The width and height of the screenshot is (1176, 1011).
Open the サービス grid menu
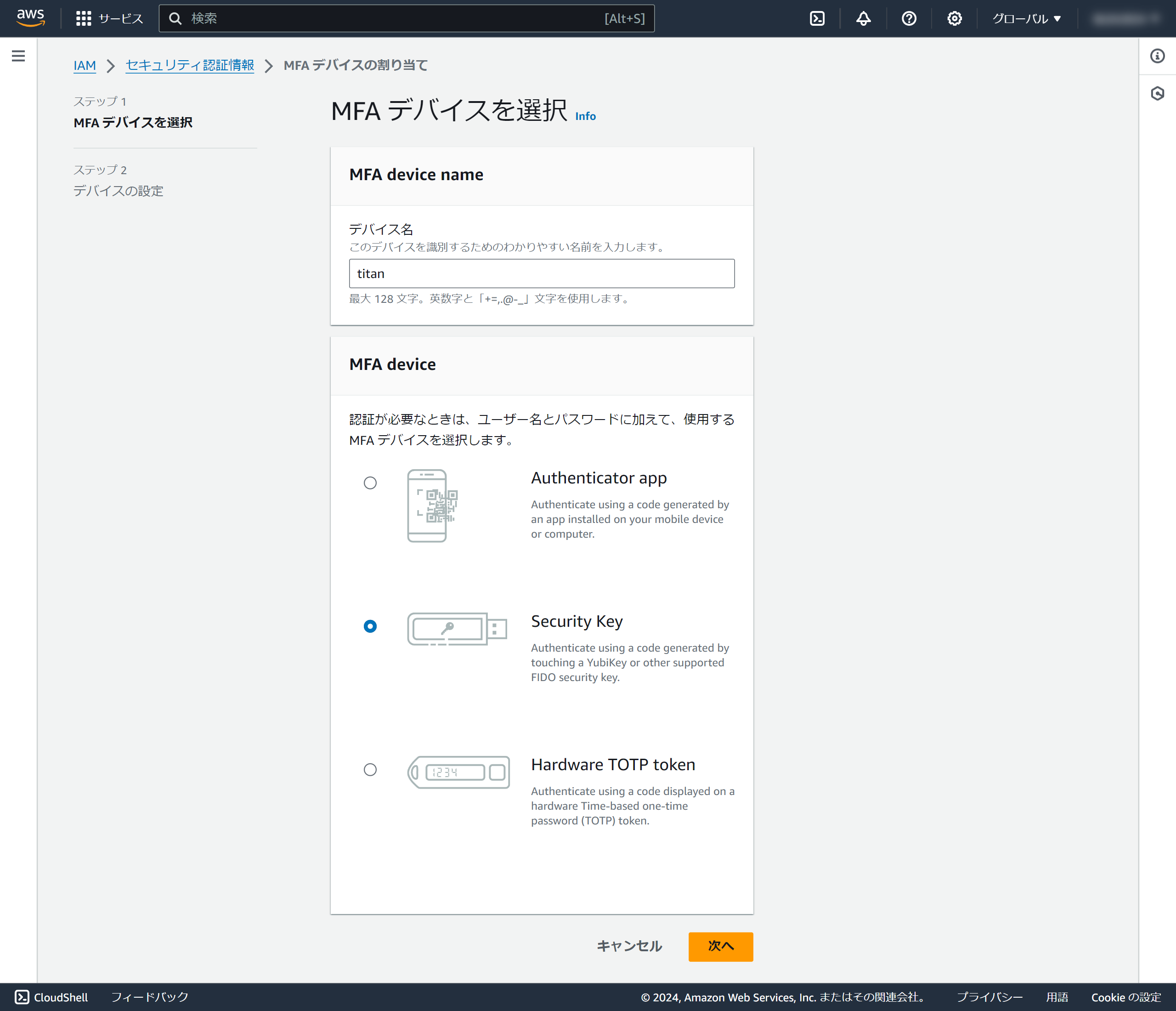[109, 19]
